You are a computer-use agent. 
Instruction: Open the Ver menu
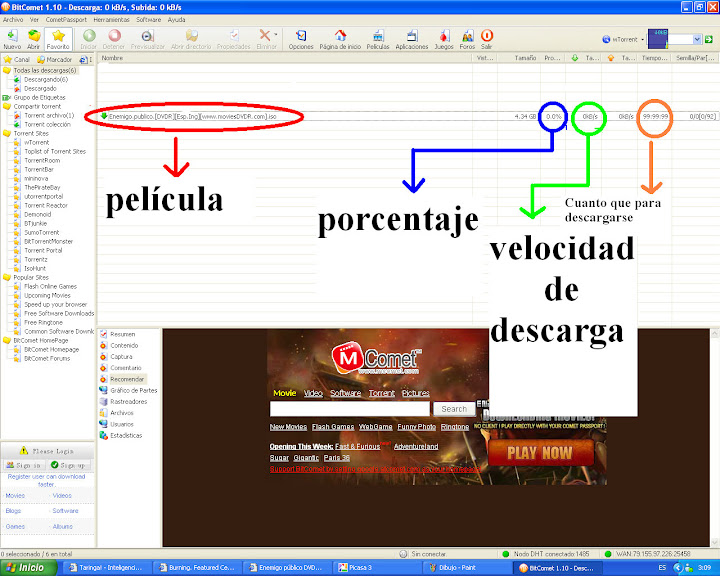(34, 20)
